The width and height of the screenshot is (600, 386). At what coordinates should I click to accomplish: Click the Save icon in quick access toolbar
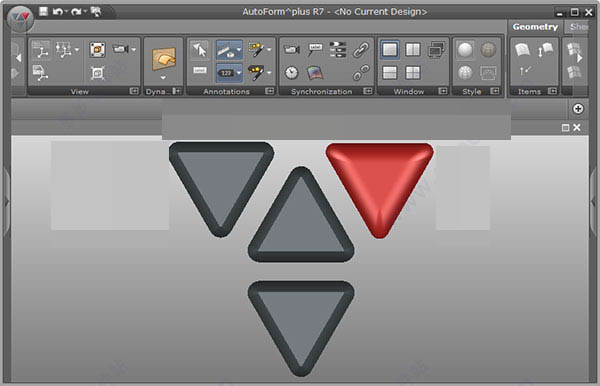(43, 11)
